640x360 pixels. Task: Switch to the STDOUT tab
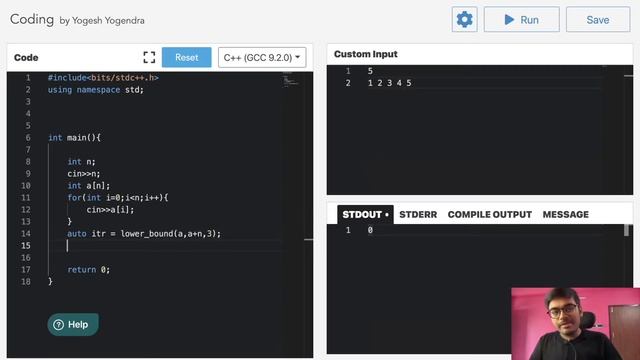tap(365, 214)
